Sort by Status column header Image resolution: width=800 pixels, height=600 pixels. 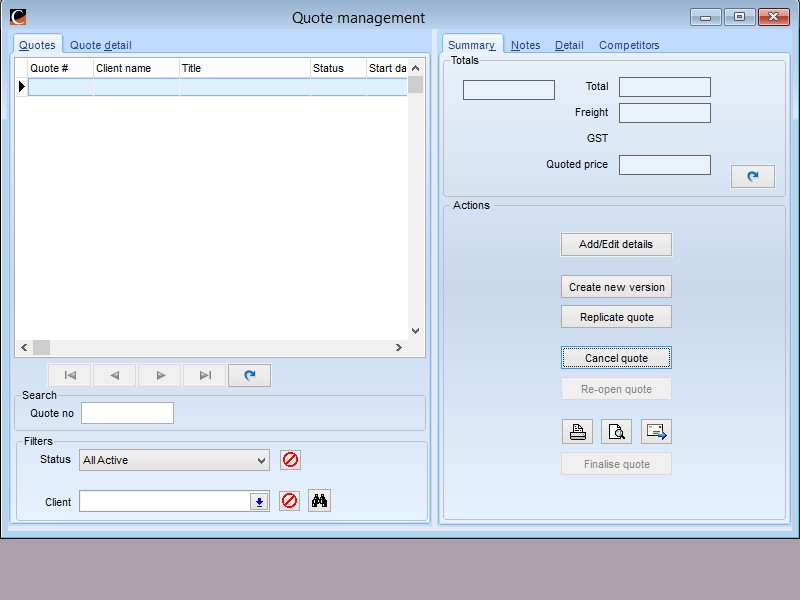click(338, 68)
